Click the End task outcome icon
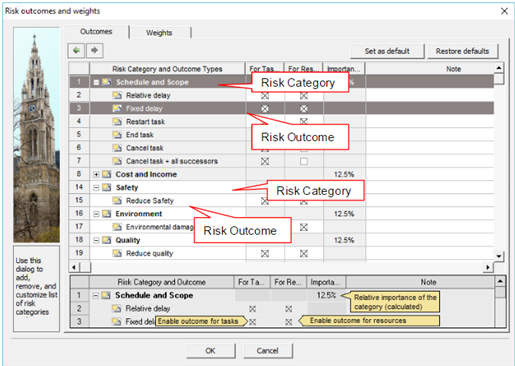 117,135
